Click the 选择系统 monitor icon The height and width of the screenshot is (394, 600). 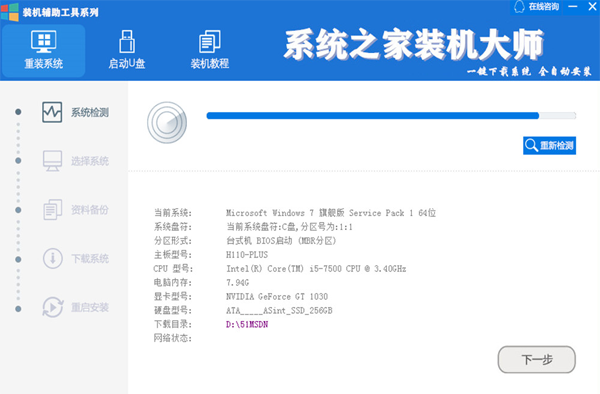(52, 161)
